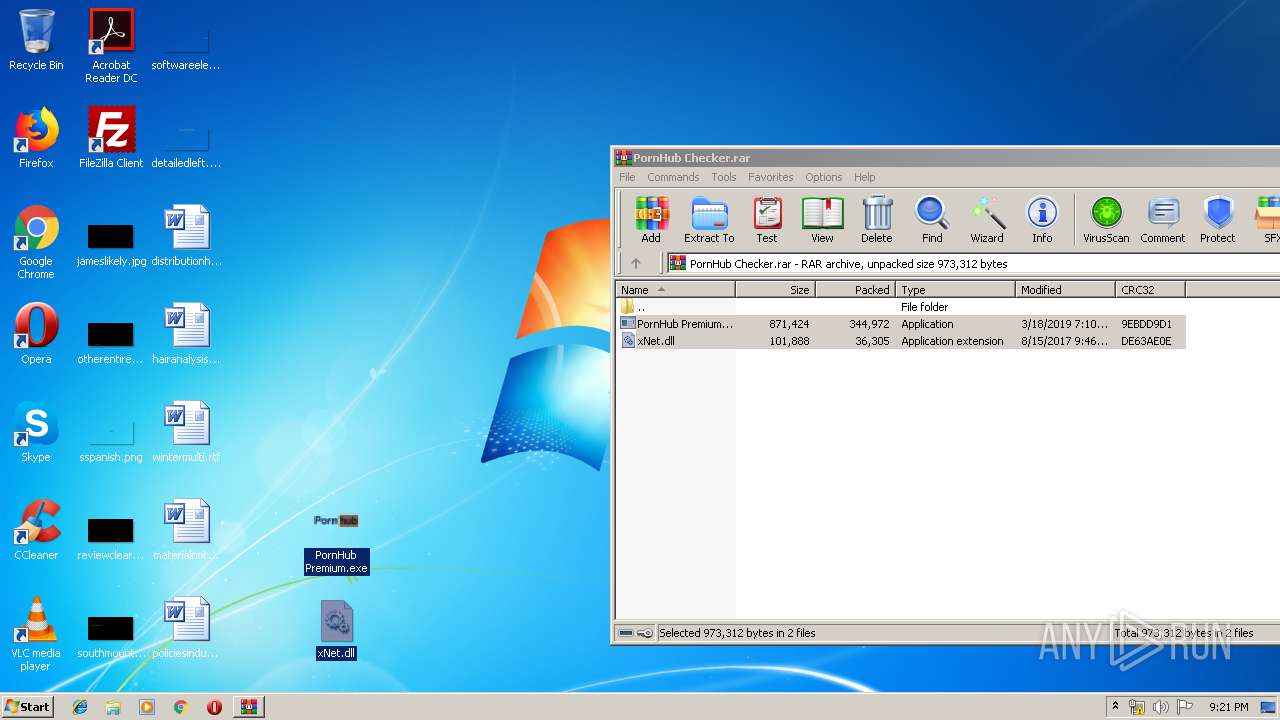Select Skype desktop shortcut
The image size is (1280, 720).
(x=36, y=432)
